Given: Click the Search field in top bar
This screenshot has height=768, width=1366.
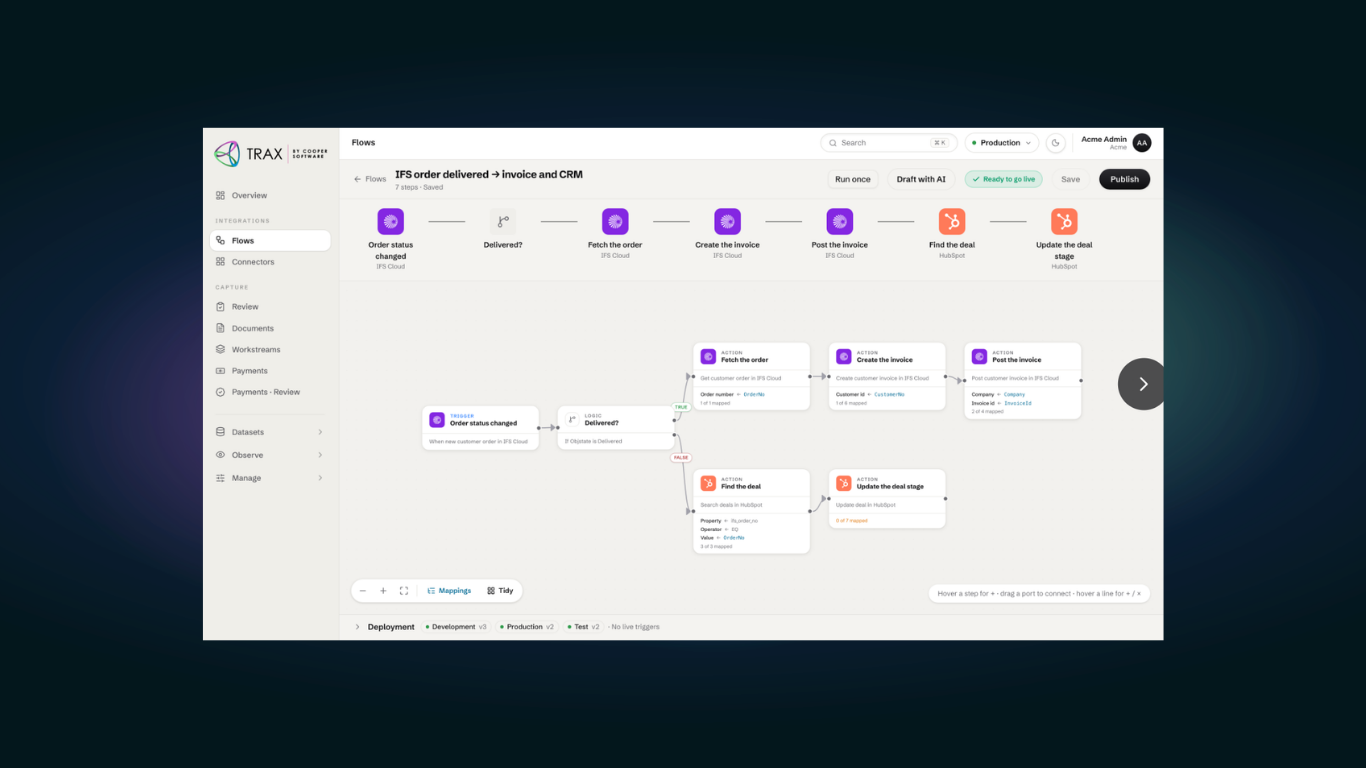Looking at the screenshot, I should pos(888,143).
